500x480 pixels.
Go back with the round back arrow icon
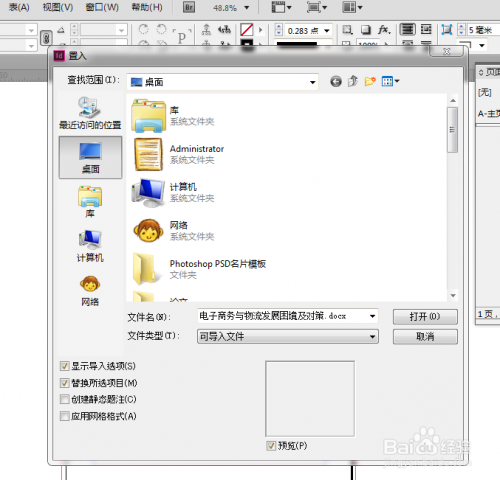tap(336, 81)
